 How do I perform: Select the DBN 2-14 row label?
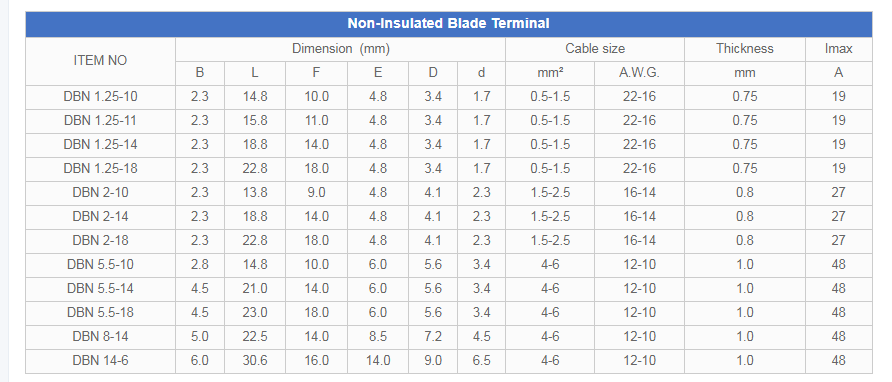click(x=100, y=216)
